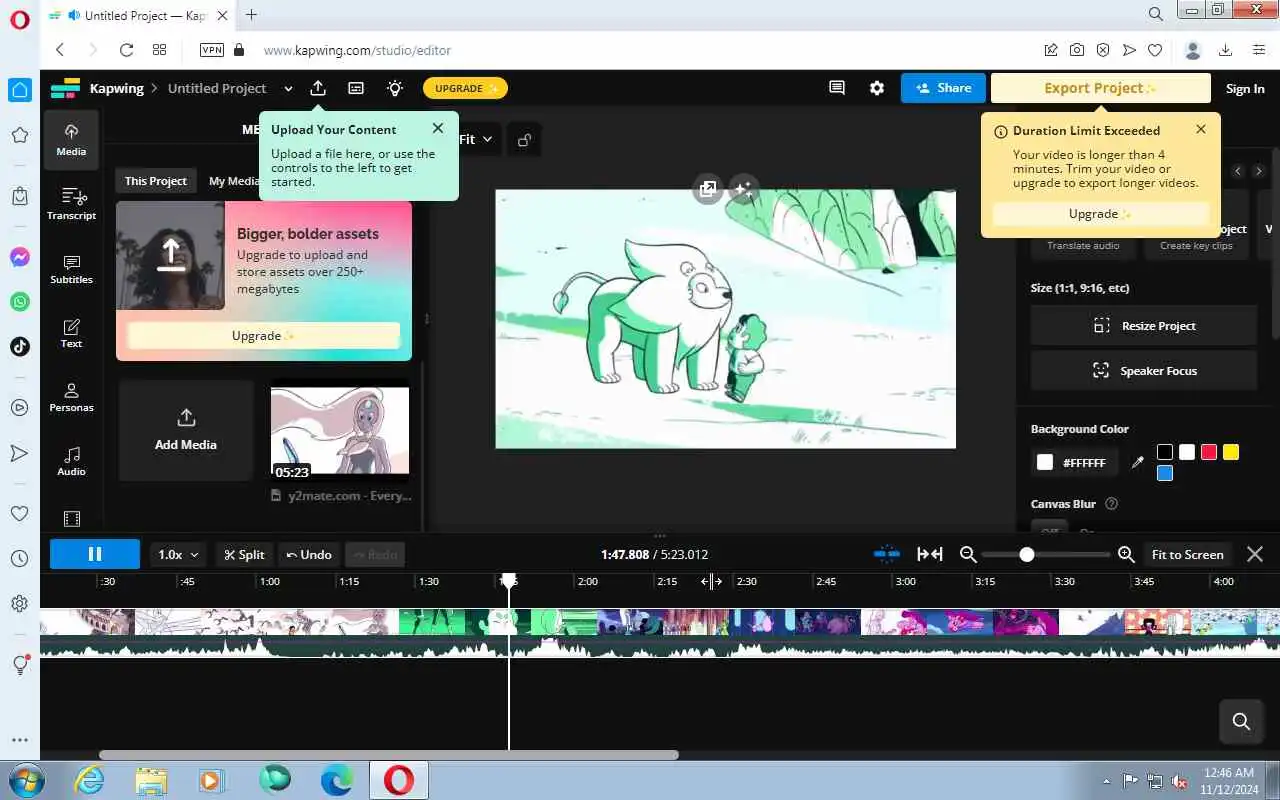Click fit-timeline-width arrows icon
1280x800 pixels.
pos(930,554)
